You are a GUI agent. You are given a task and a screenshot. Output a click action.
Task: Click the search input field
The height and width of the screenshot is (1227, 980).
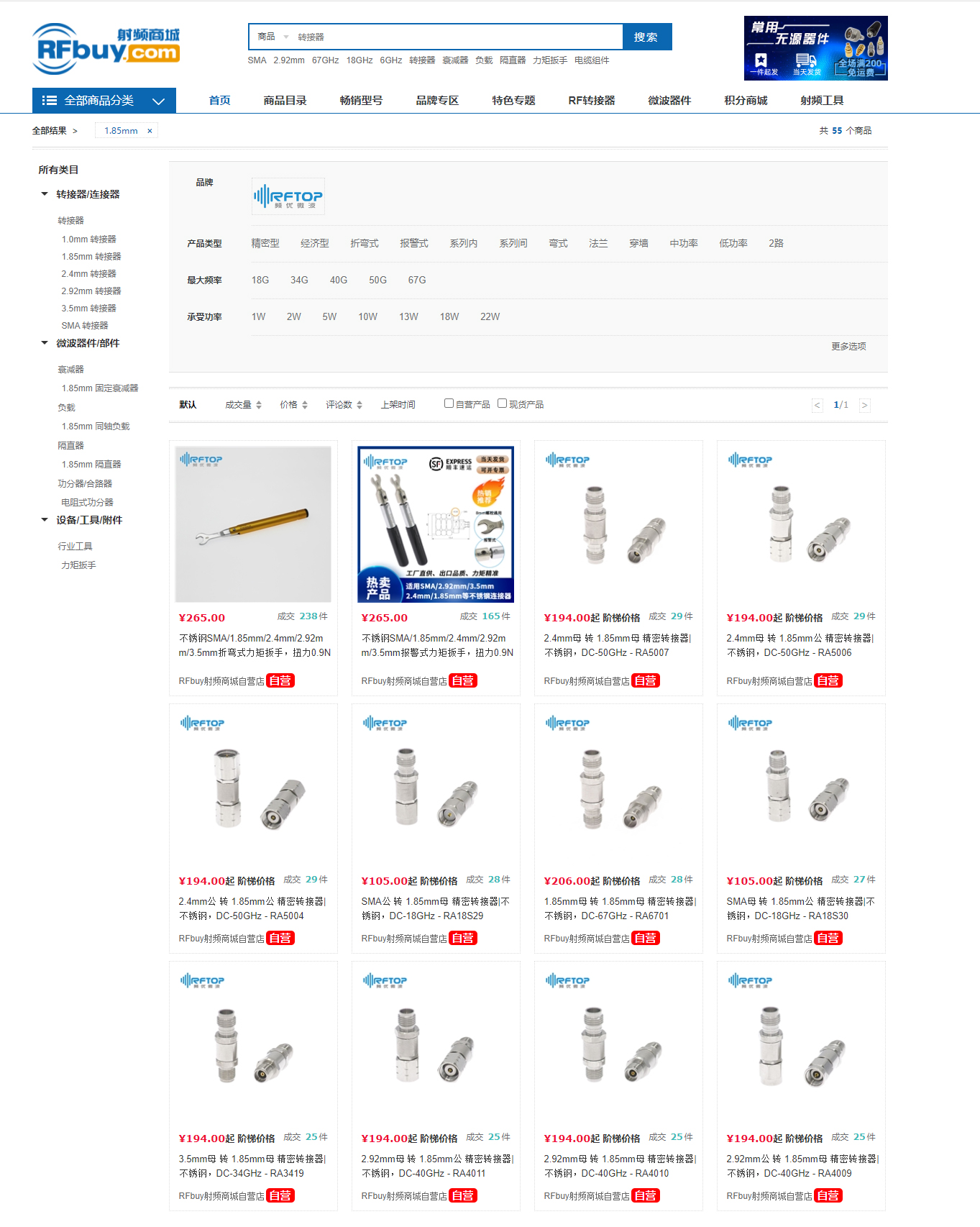[457, 37]
